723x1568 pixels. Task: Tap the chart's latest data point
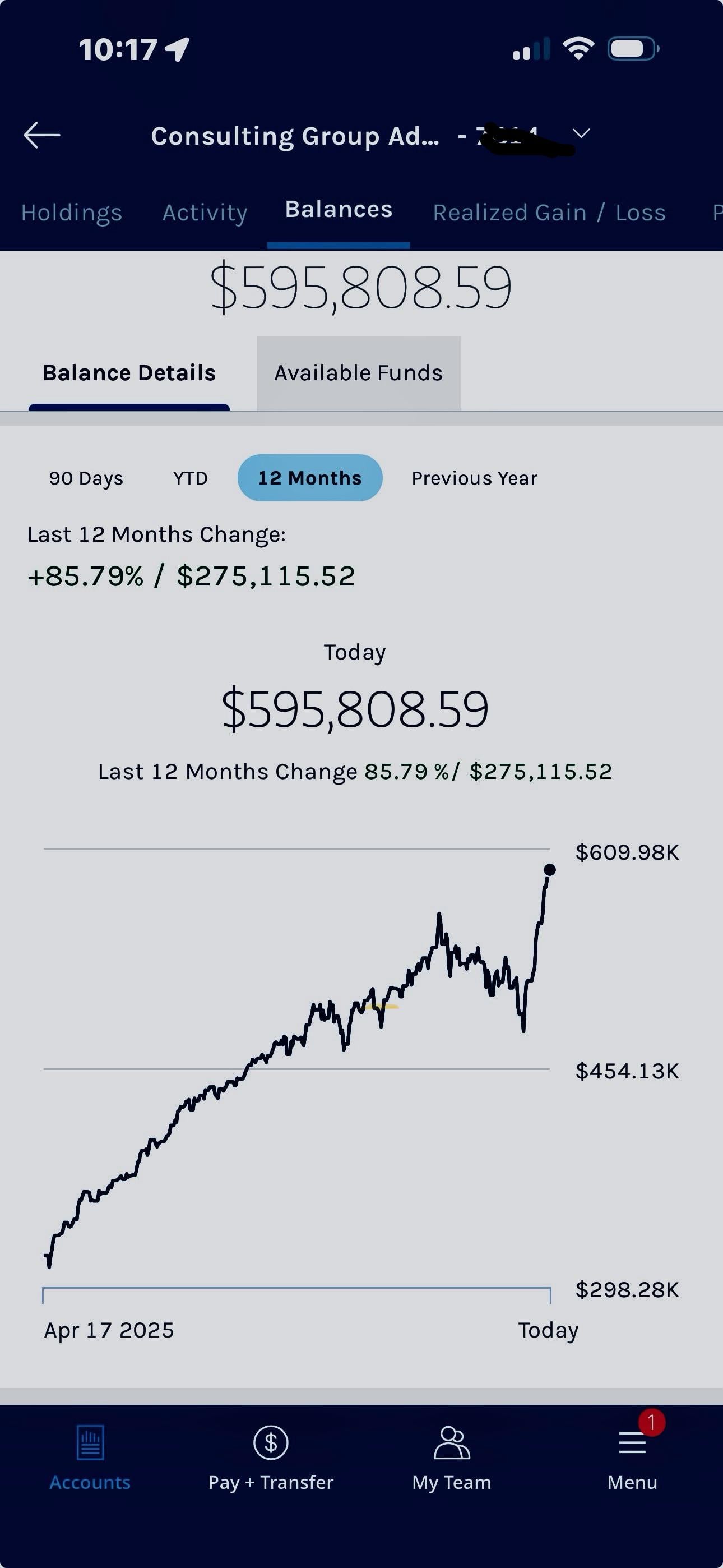point(550,870)
